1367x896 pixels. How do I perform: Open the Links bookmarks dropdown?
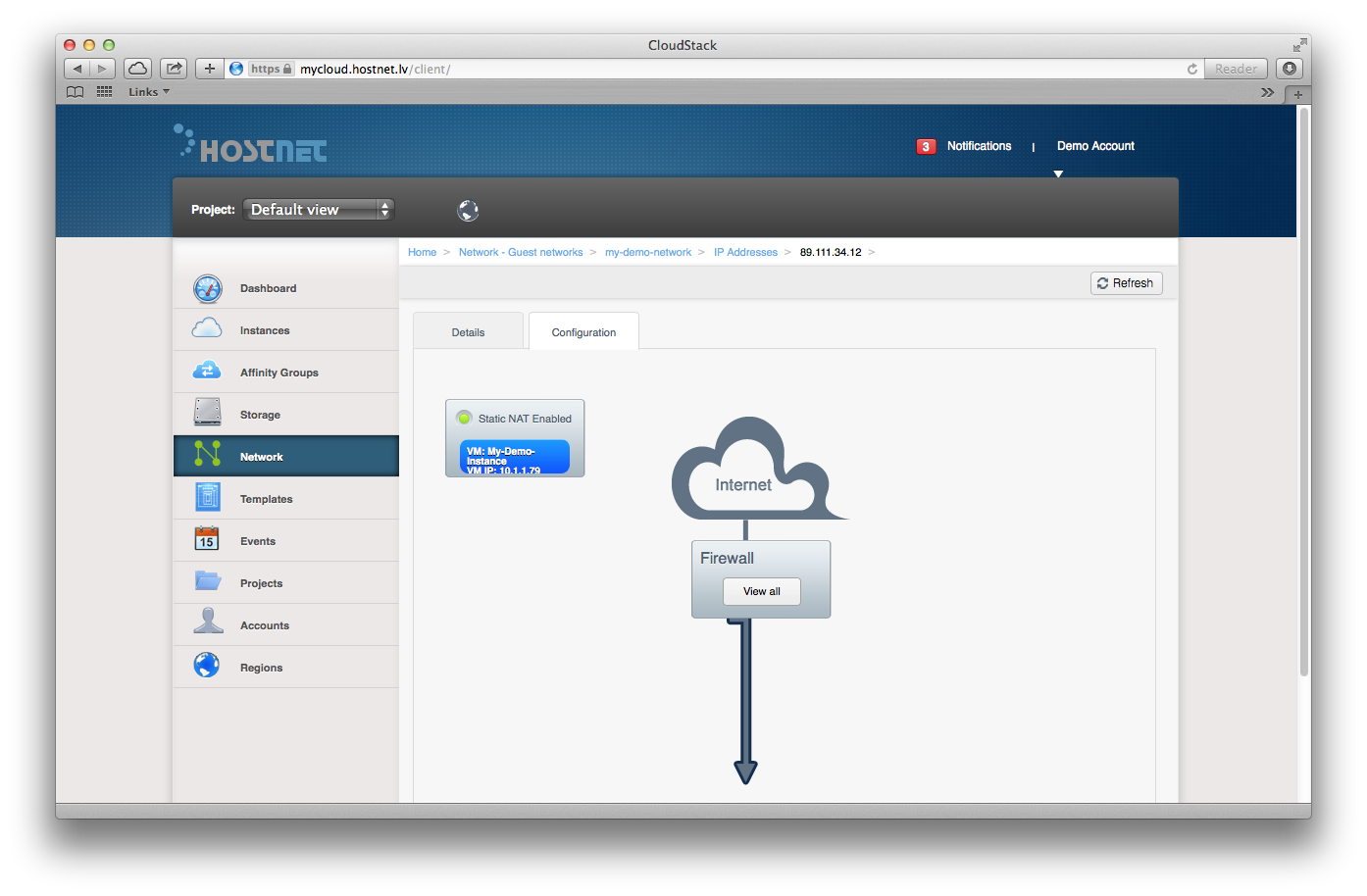pyautogui.click(x=148, y=92)
